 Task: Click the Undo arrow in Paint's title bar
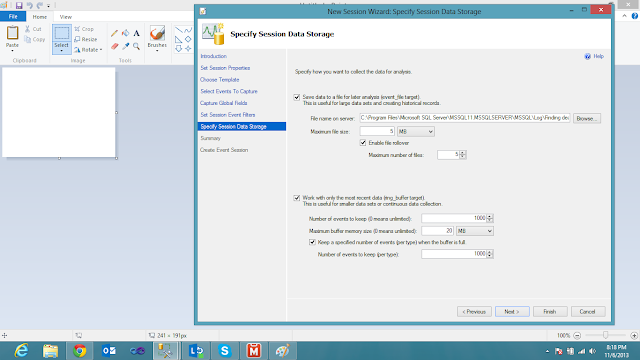tap(29, 5)
